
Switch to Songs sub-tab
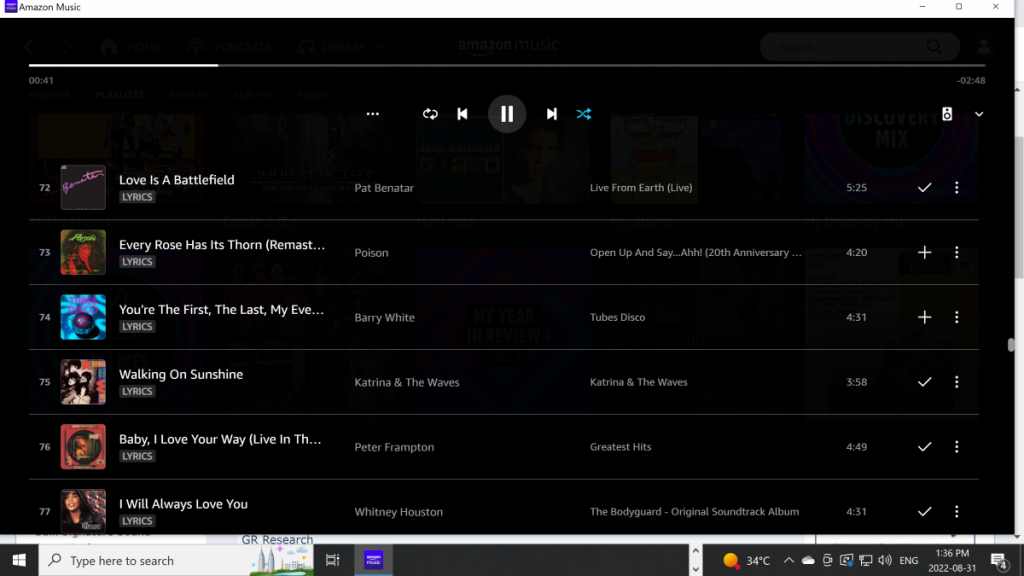coord(313,95)
